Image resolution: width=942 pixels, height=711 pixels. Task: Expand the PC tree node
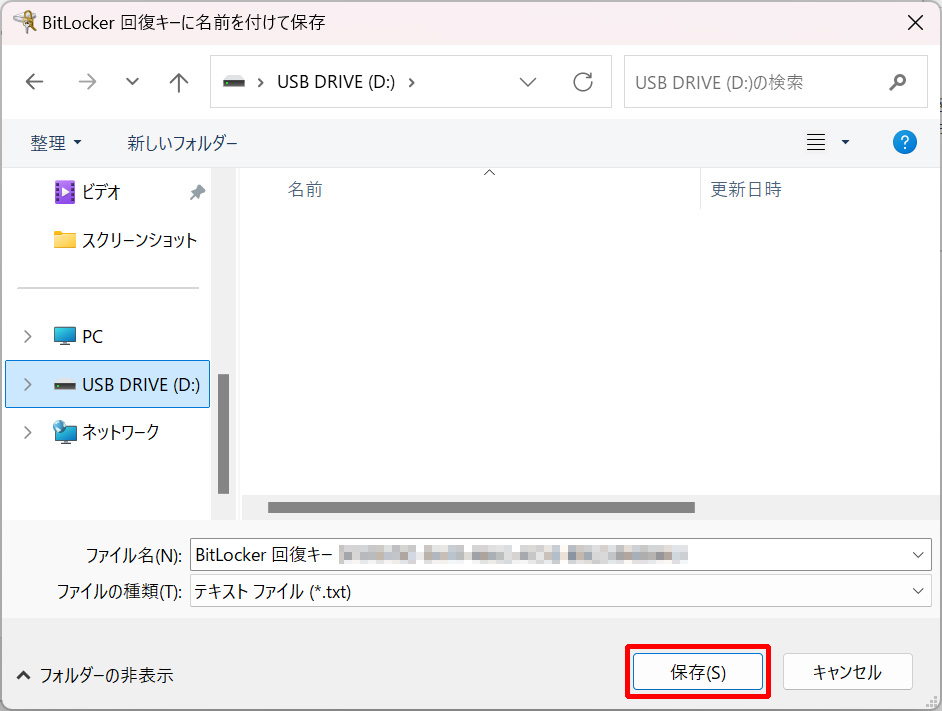pyautogui.click(x=28, y=336)
